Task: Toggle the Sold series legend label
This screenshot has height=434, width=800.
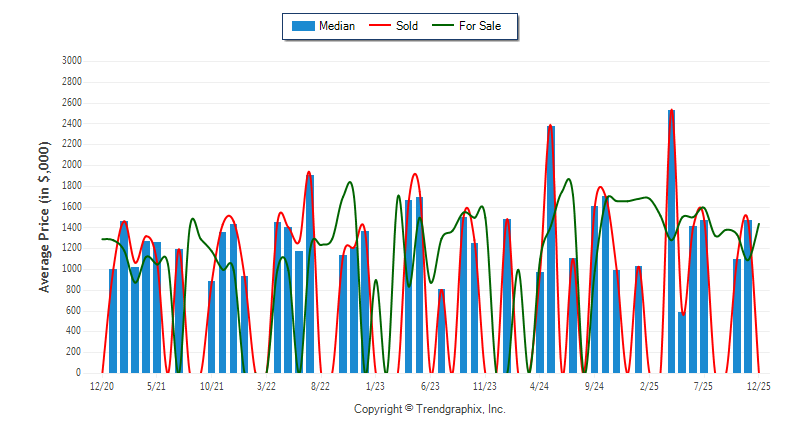Action: [407, 26]
